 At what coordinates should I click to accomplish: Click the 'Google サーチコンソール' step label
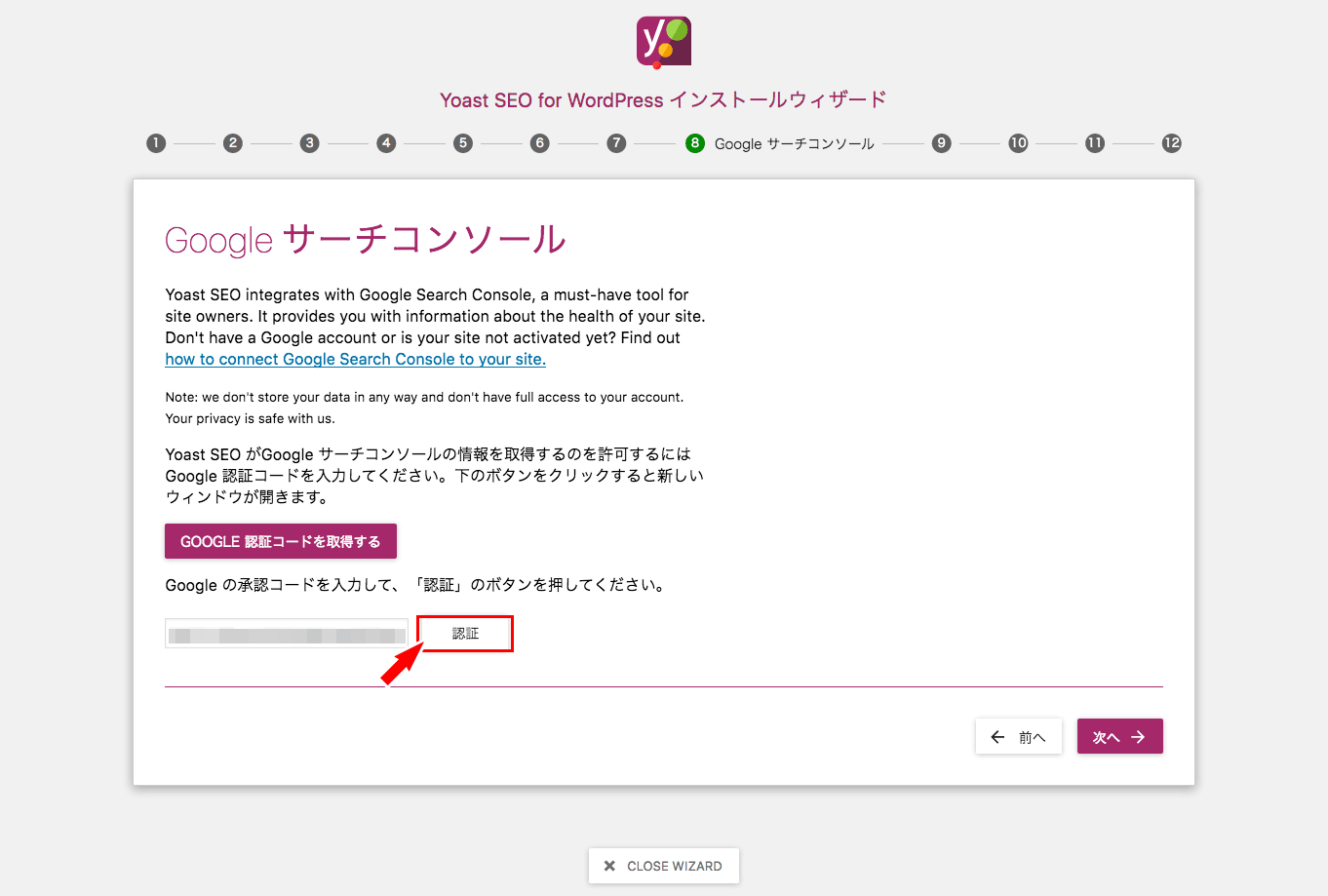[794, 144]
